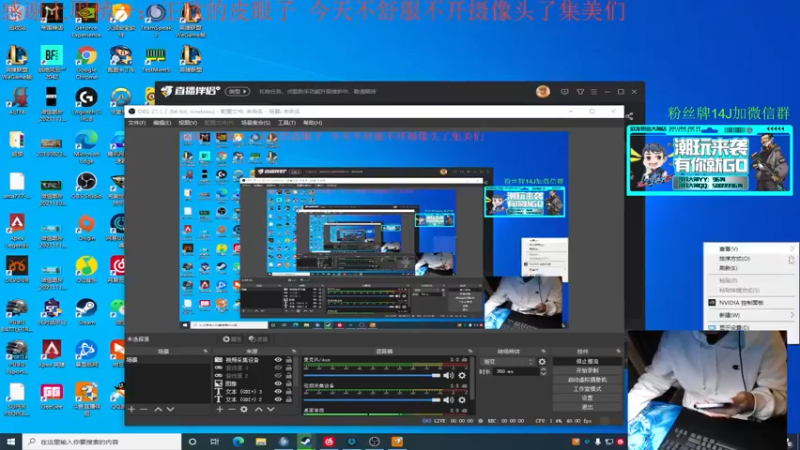This screenshot has height=450, width=800.
Task: Open 编辑(E) menu in OBS
Action: [162, 122]
